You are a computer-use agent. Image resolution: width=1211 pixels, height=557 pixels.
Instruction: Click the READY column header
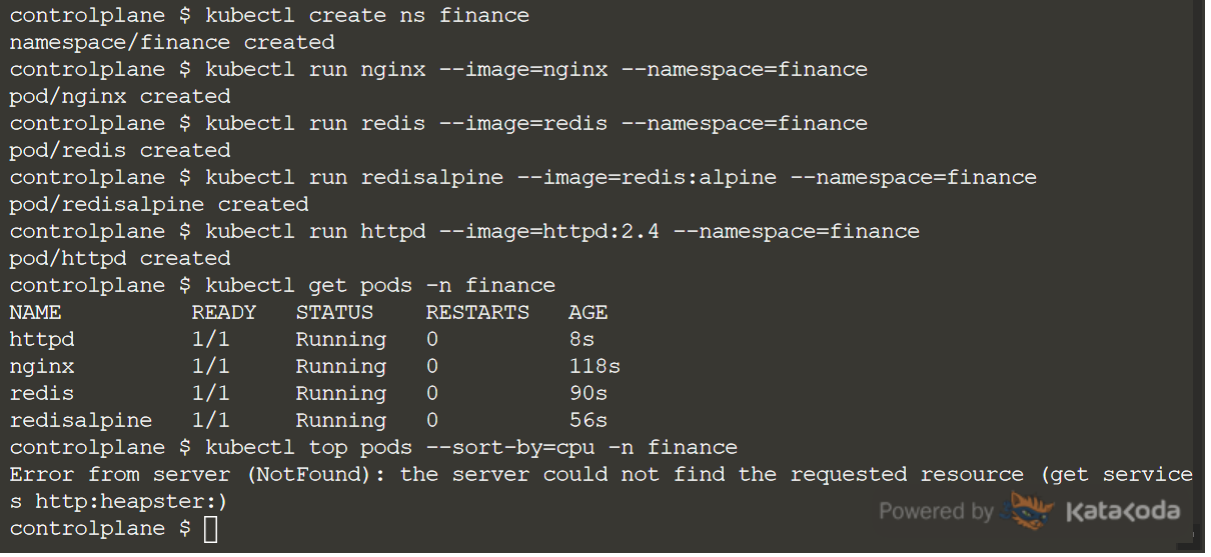[224, 312]
